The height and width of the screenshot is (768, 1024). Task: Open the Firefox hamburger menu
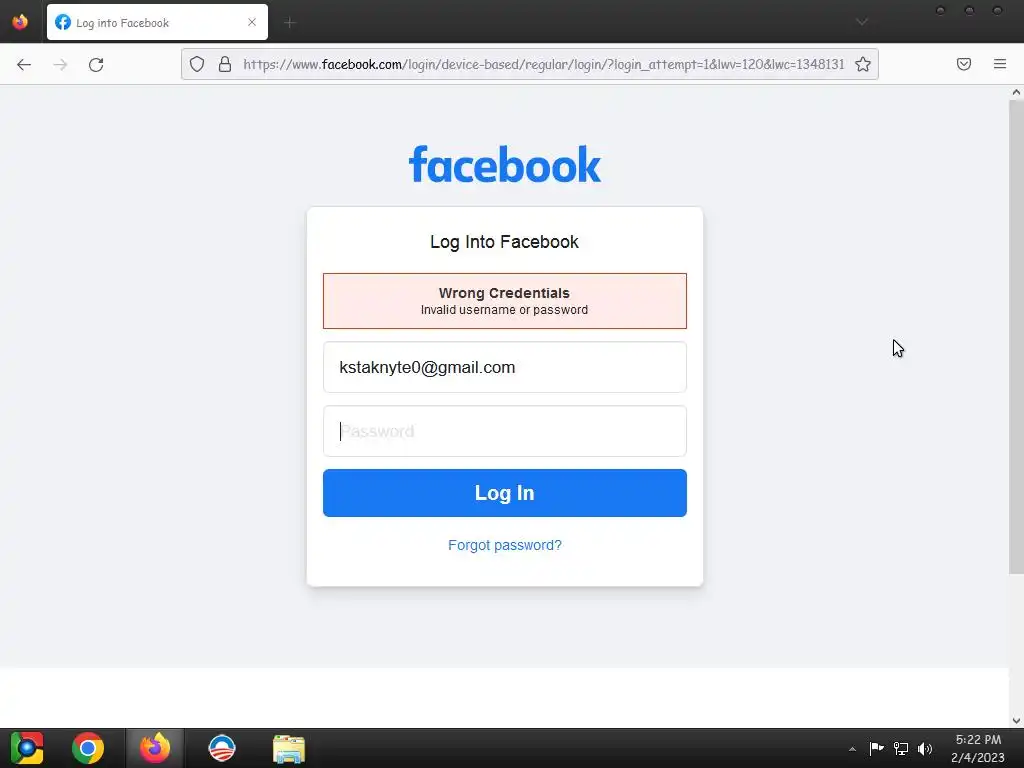point(1000,64)
